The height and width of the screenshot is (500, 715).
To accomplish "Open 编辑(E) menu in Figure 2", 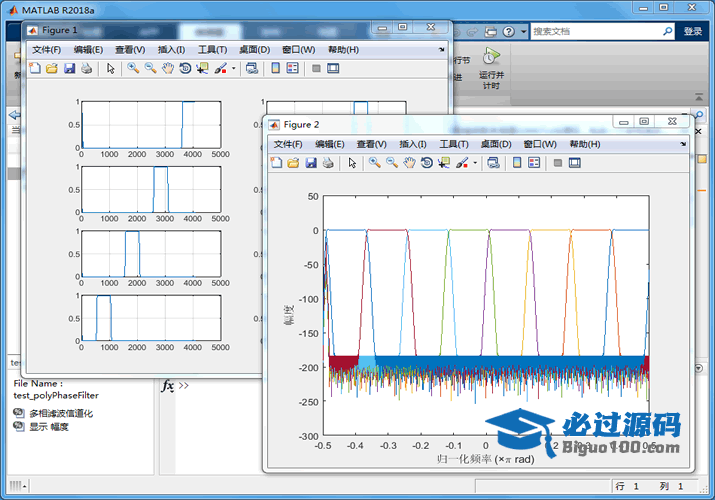I will pos(330,144).
